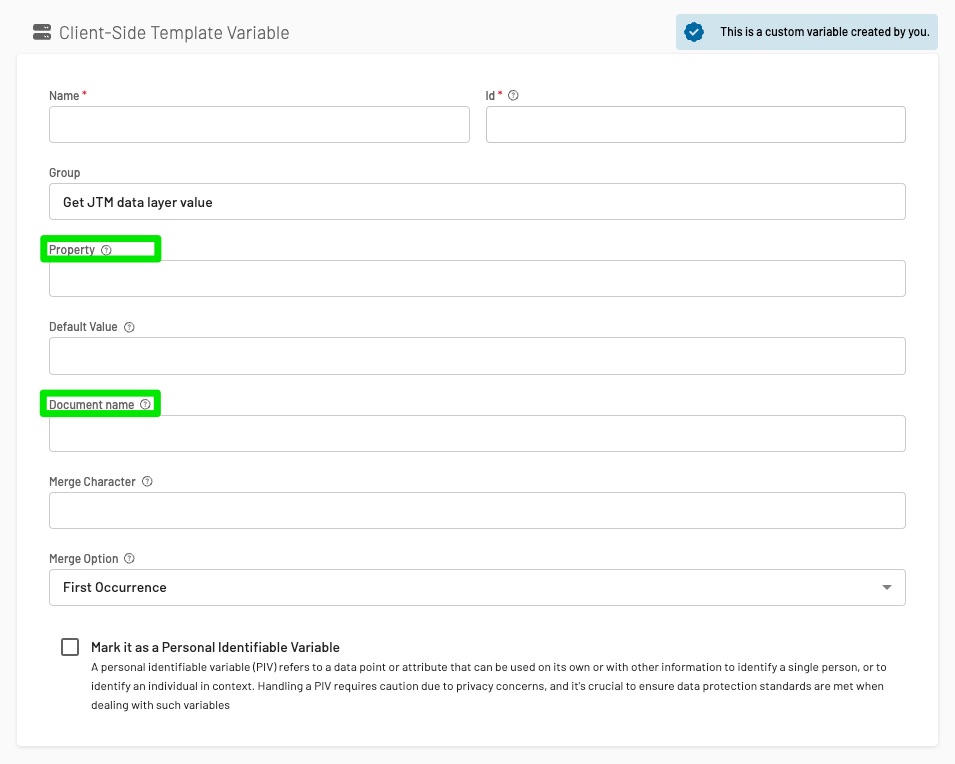Click the Merge Option help icon
Image resolution: width=955 pixels, height=764 pixels.
[x=129, y=559]
